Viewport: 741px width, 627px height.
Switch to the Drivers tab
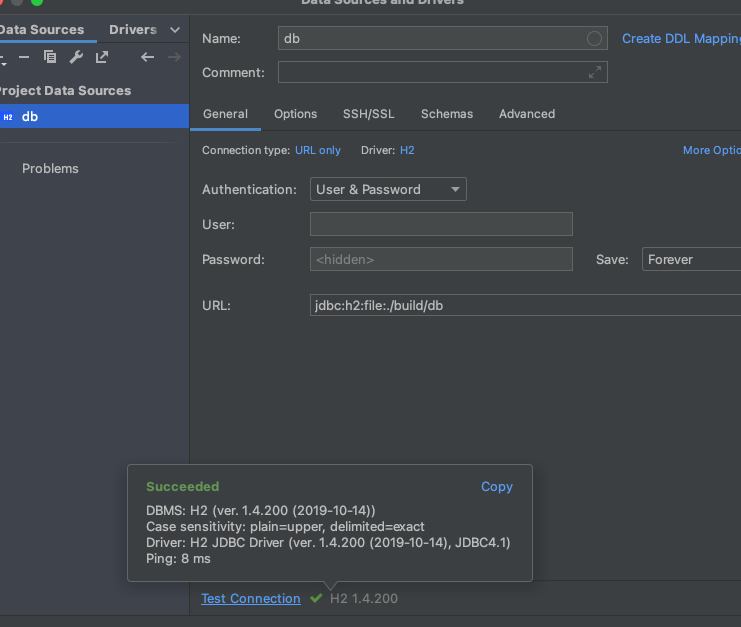pos(132,30)
